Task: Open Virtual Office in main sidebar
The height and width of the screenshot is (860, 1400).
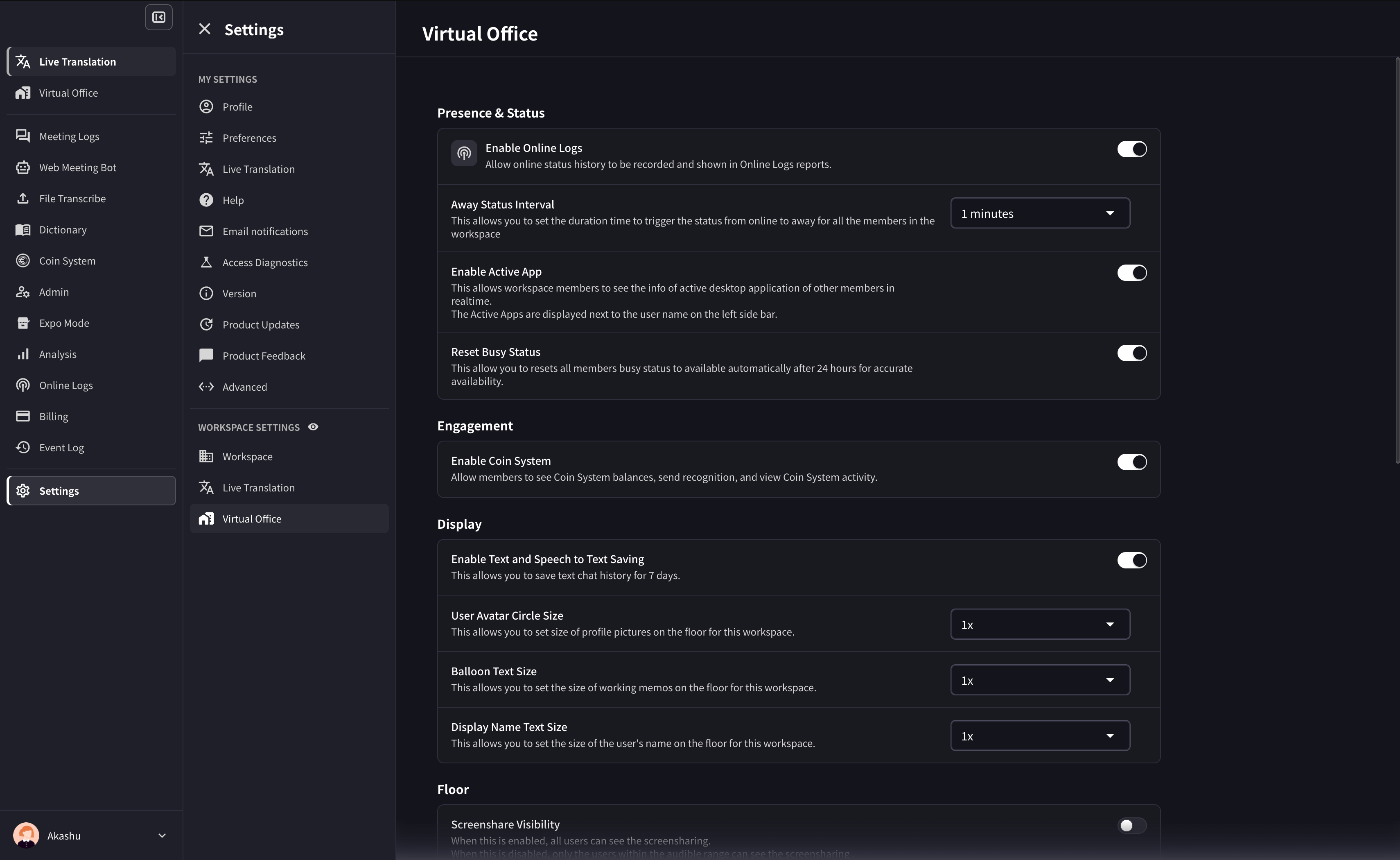Action: click(x=92, y=93)
